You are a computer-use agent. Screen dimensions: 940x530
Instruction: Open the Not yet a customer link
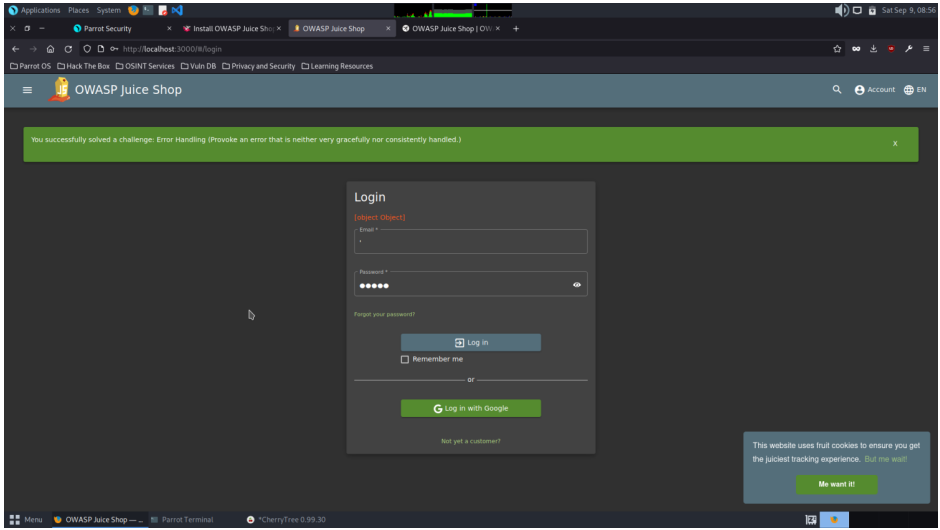click(471, 441)
